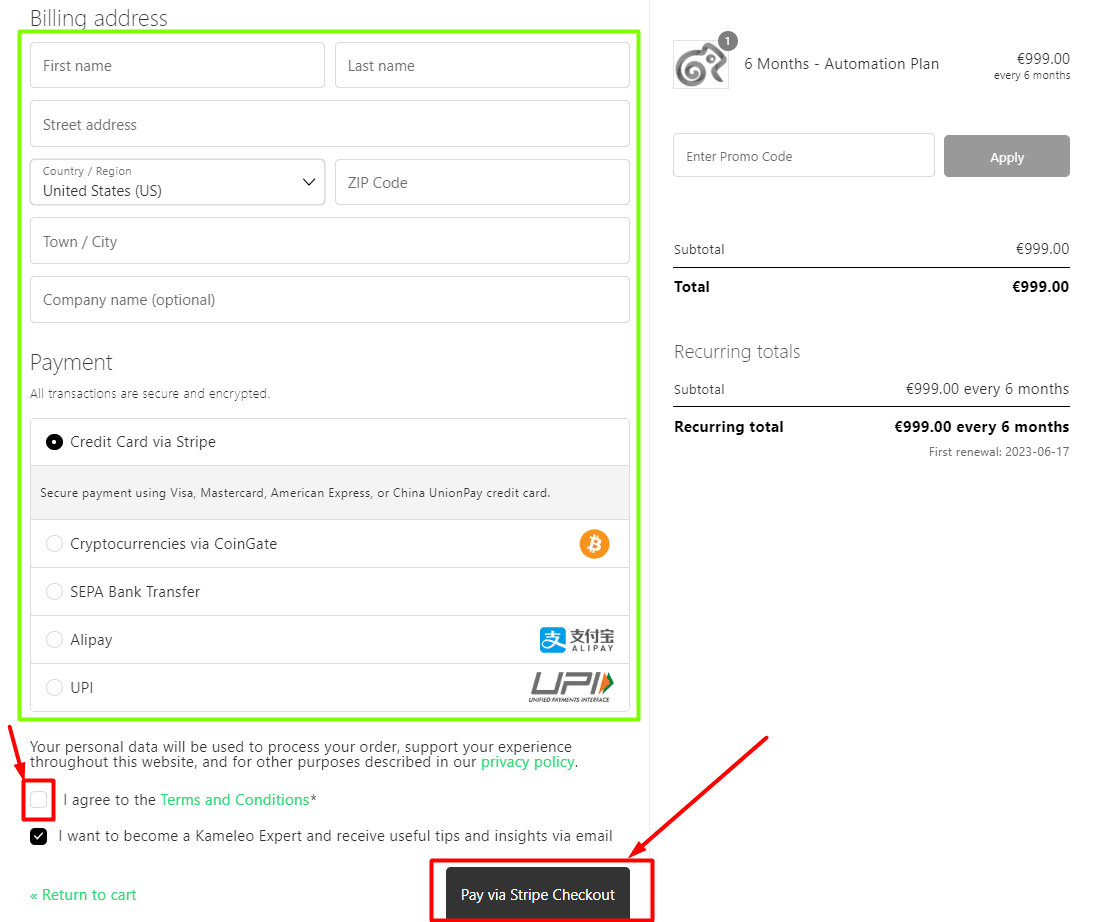Screen dimensions: 1113x922
Task: Select the Alipay payment method
Action: [54, 639]
